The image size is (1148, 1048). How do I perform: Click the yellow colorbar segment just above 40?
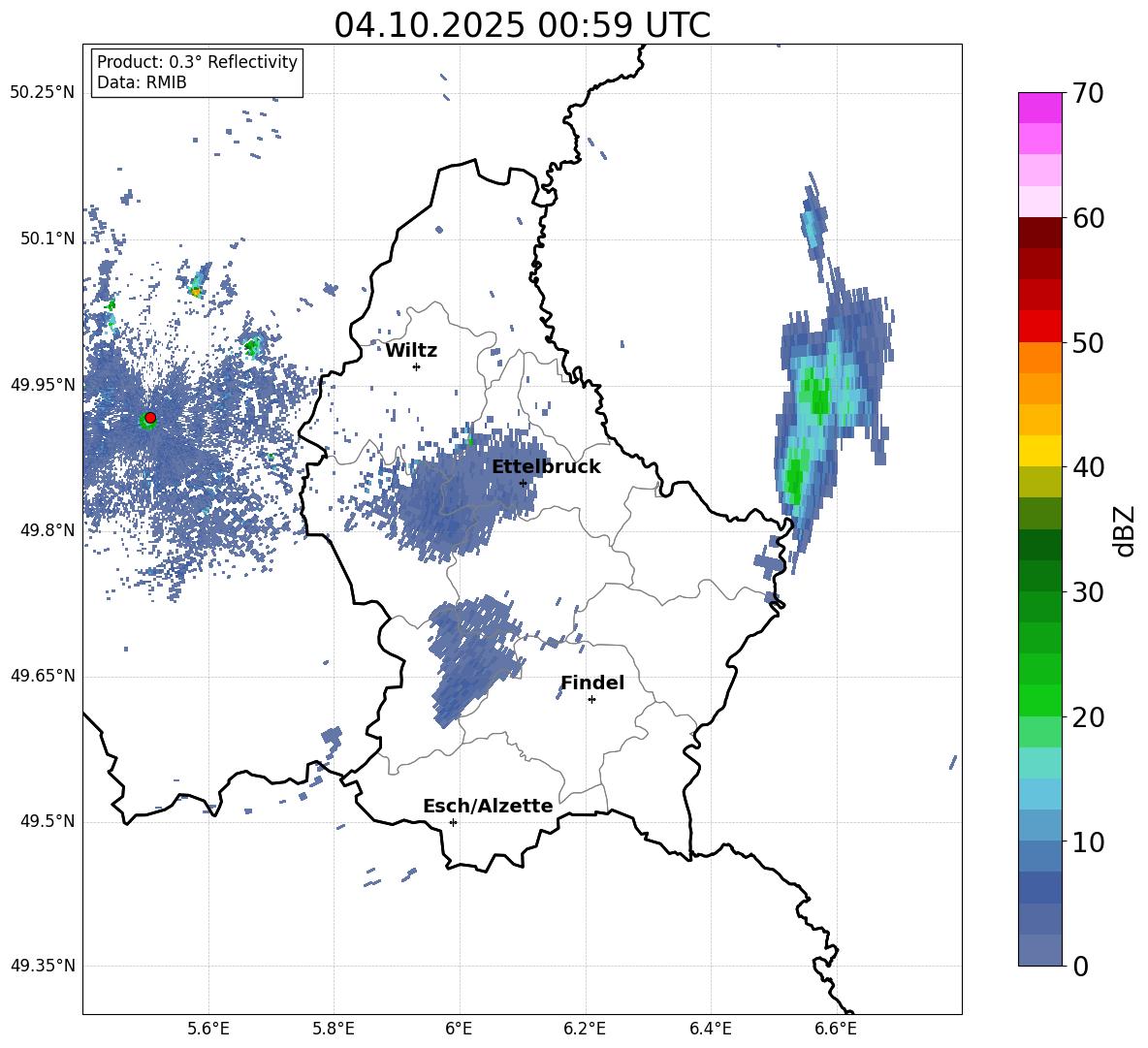(1039, 451)
